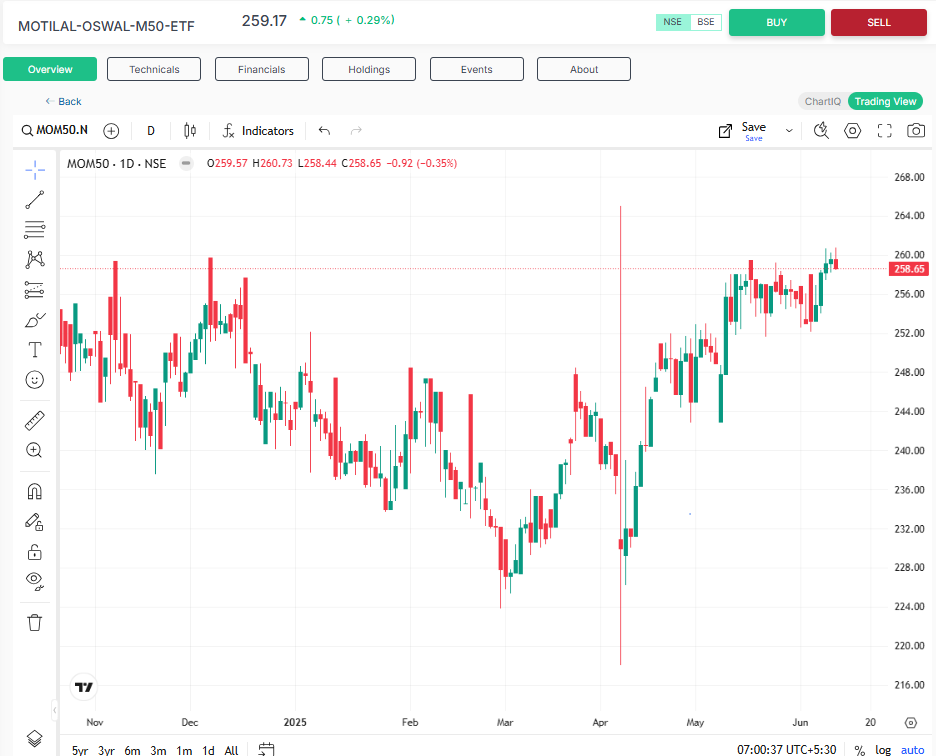Set range to 3yr

click(x=106, y=750)
